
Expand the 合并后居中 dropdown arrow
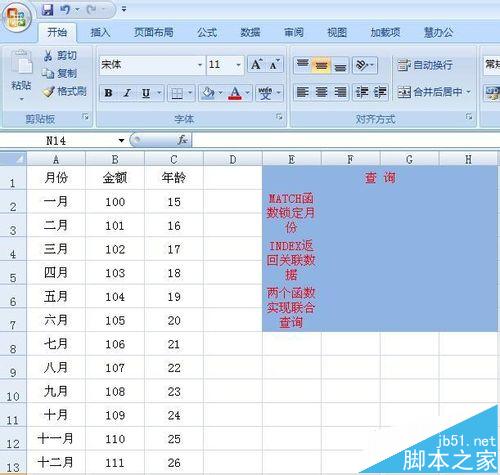click(469, 92)
